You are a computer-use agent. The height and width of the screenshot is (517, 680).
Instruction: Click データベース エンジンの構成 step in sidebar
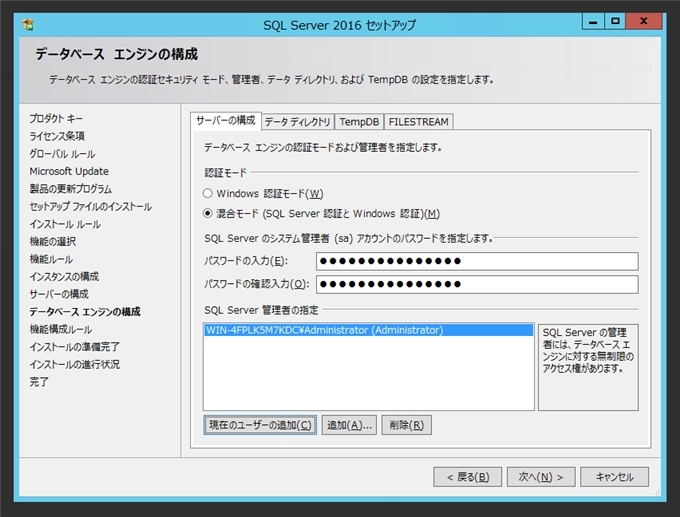(85, 312)
